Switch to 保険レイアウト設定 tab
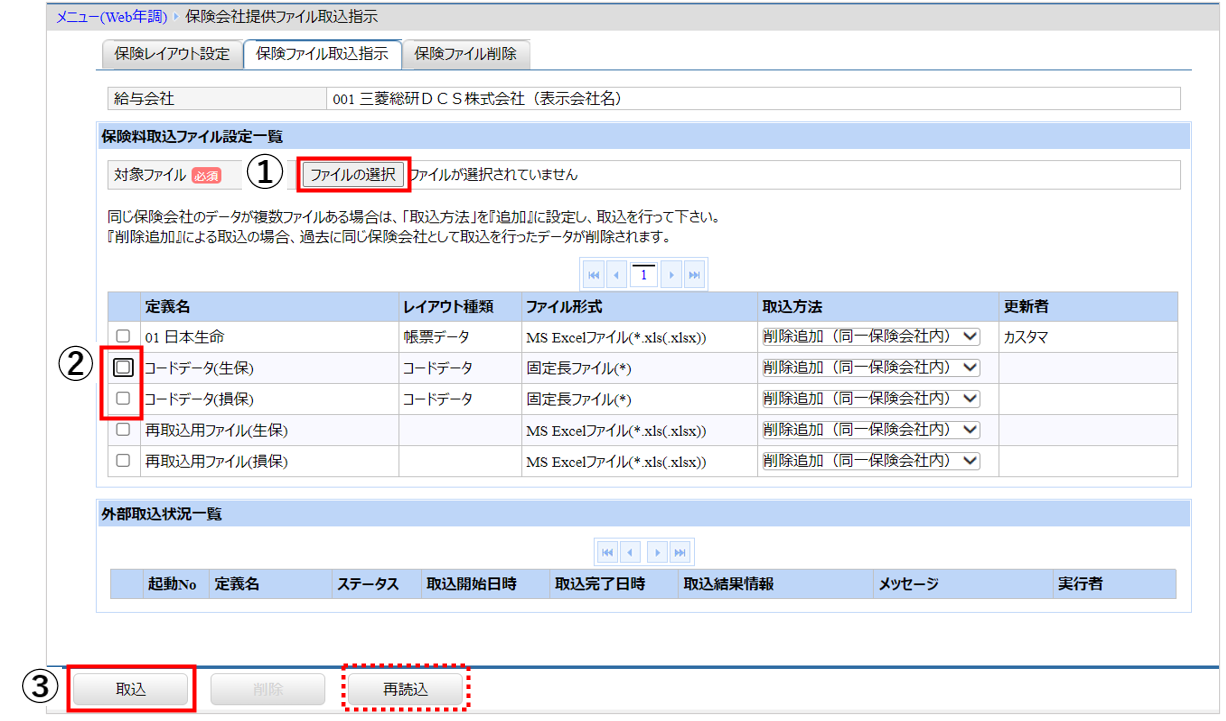This screenshot has height=721, width=1226. (x=172, y=54)
